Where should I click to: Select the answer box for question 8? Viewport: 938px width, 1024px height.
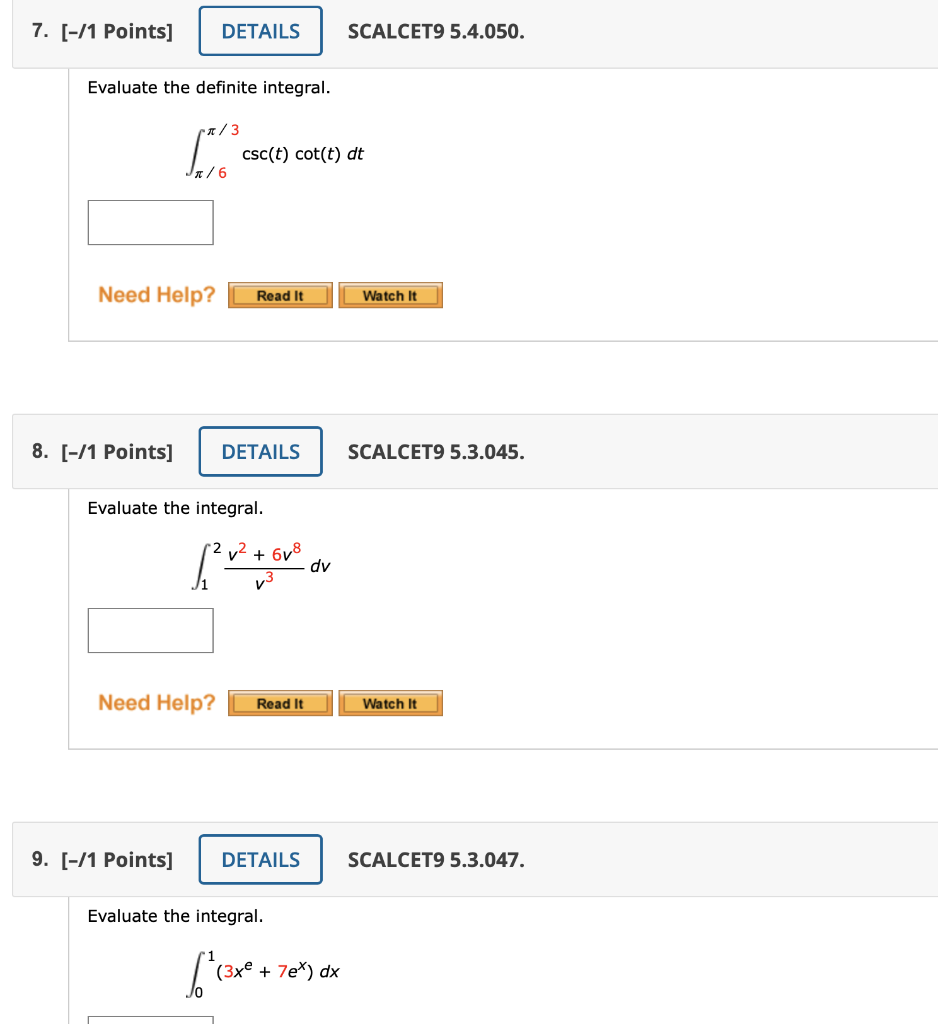150,630
